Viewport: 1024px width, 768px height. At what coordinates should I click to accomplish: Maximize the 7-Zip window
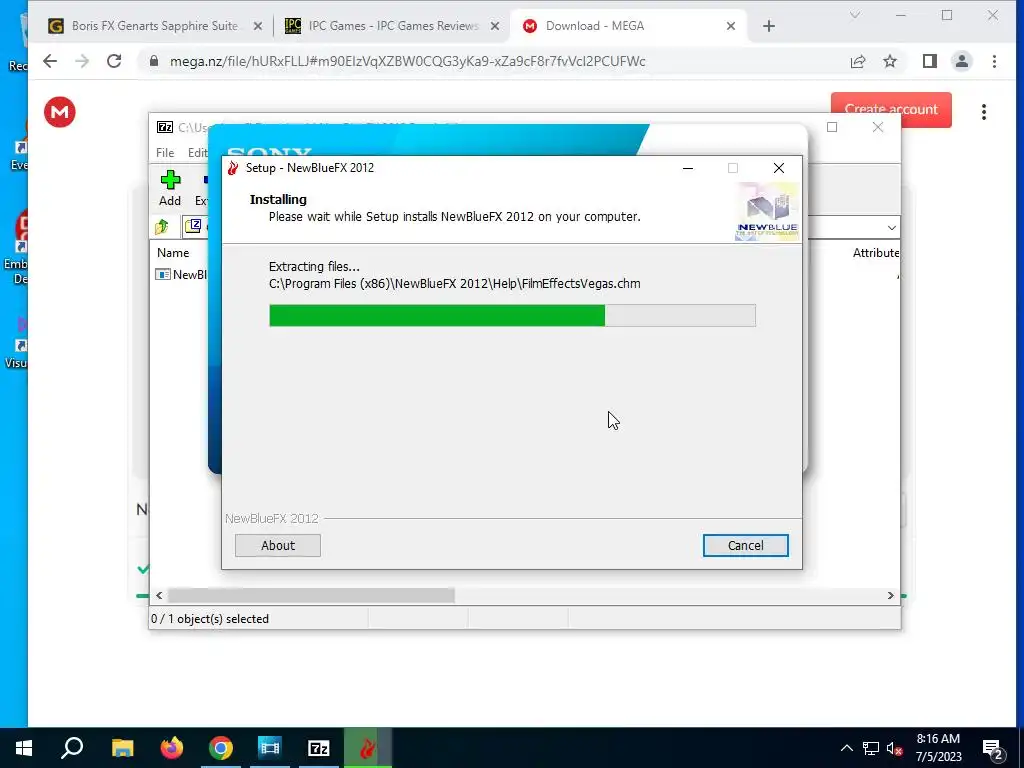832,127
